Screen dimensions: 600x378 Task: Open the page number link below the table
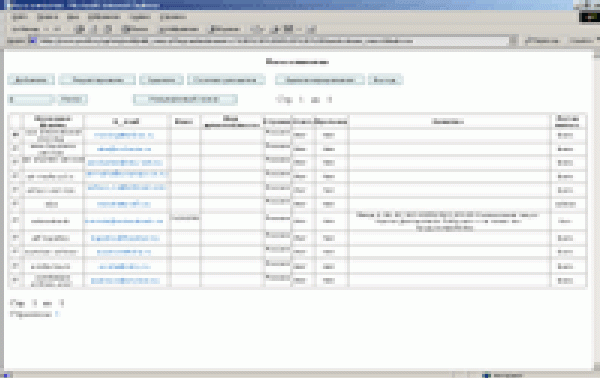[57, 314]
